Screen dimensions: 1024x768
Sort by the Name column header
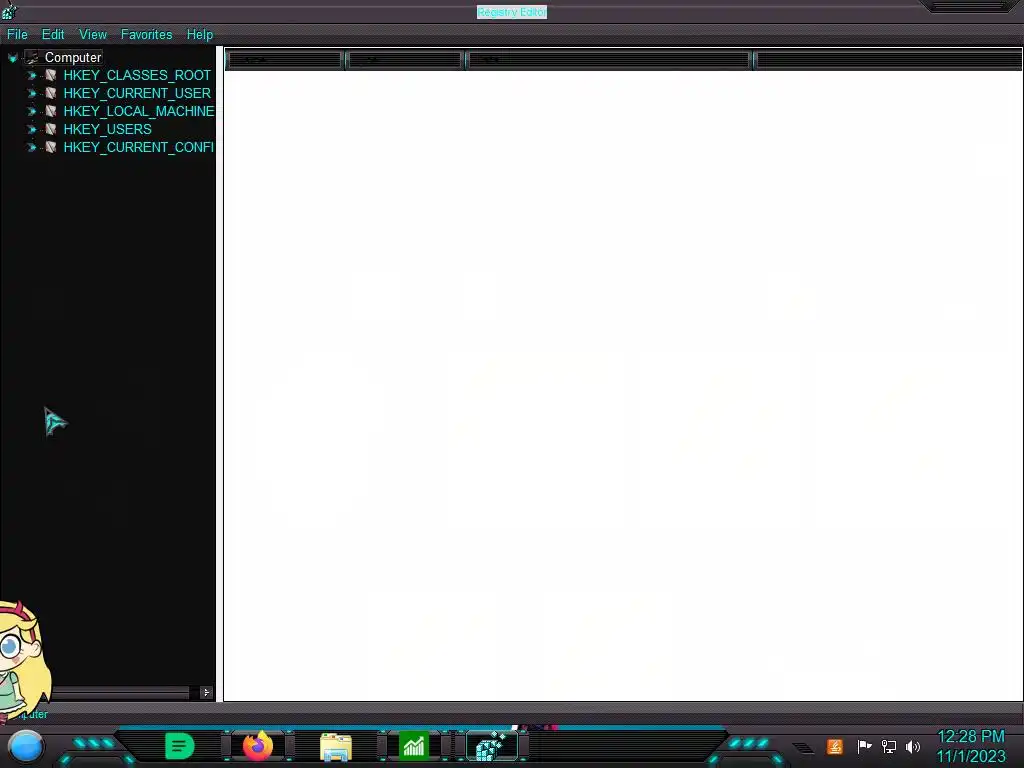[x=284, y=60]
